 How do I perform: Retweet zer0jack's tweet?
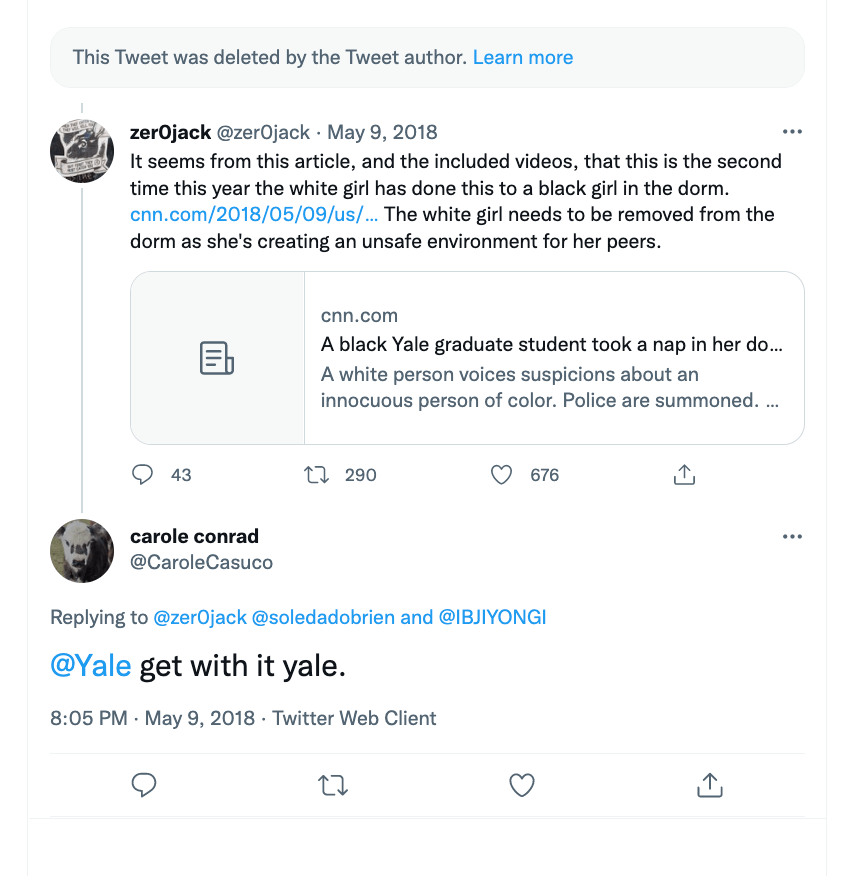[316, 475]
